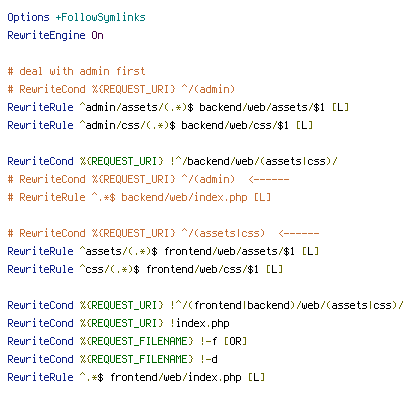Click the '^admin/assets/(.*)$' pattern
The height and width of the screenshot is (394, 412).
point(136,107)
